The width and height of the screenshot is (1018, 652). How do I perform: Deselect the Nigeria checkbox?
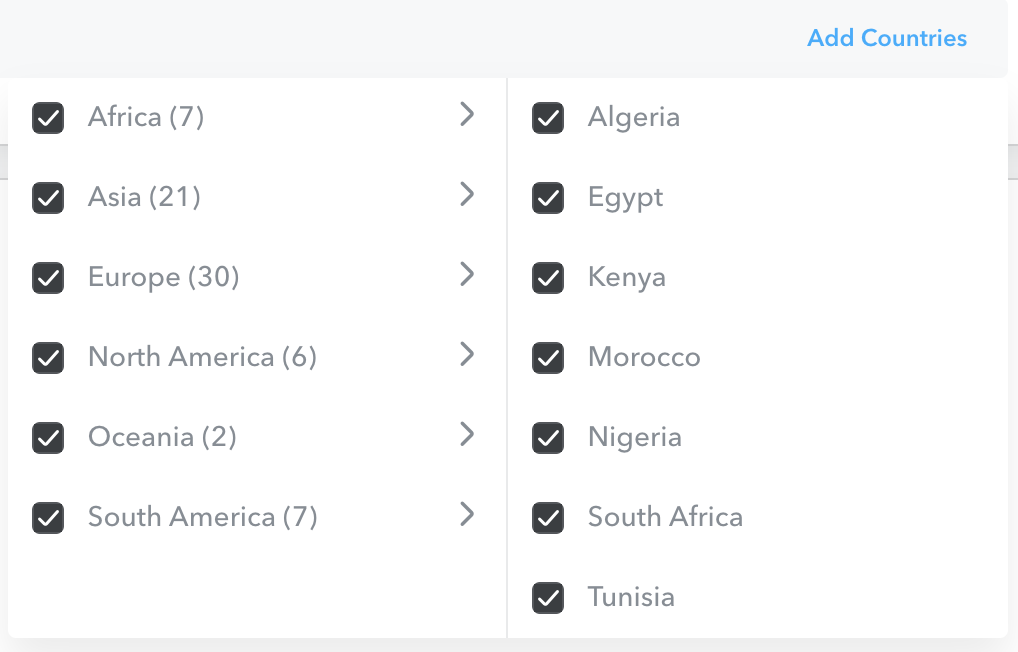click(548, 438)
